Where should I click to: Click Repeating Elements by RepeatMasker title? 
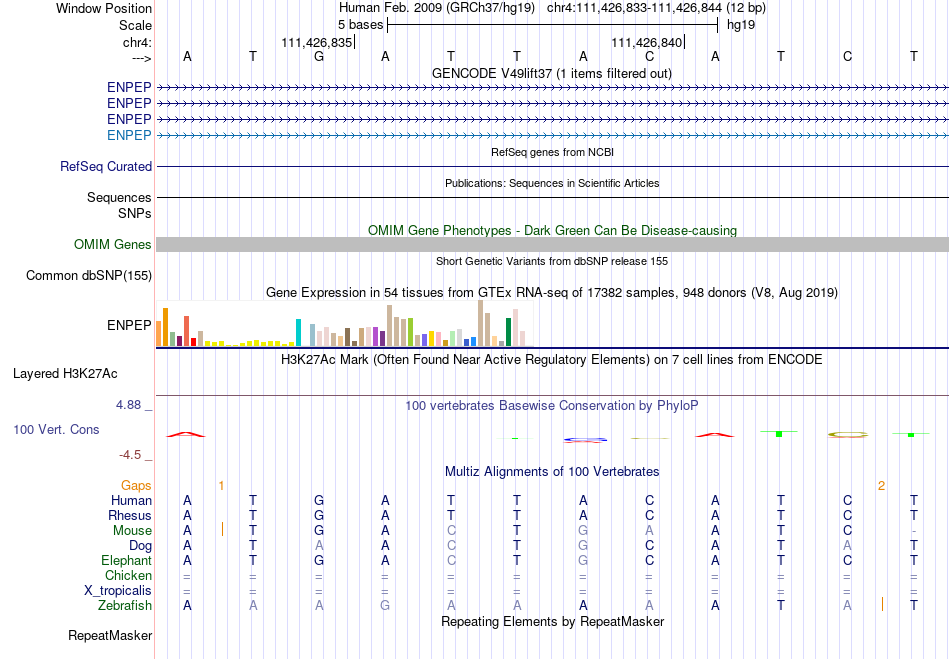coord(552,621)
